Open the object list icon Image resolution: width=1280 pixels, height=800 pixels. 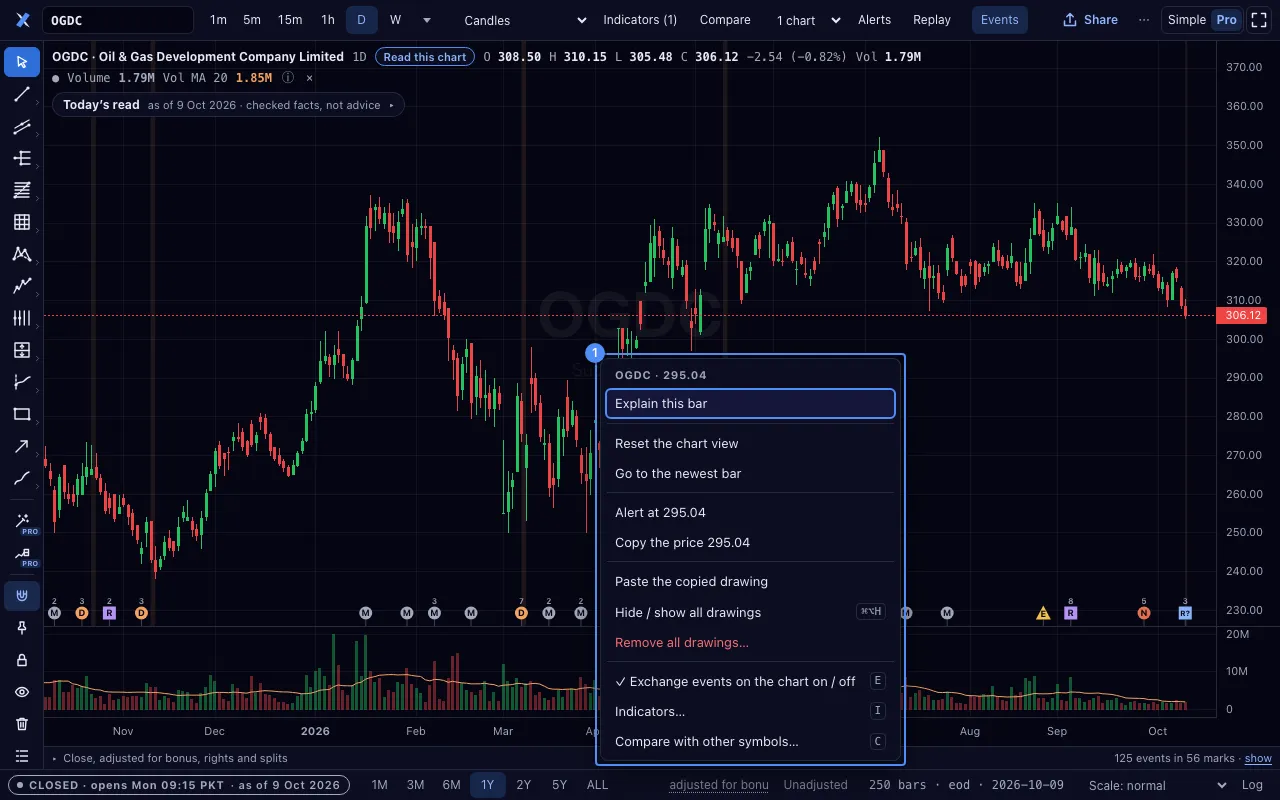point(22,756)
